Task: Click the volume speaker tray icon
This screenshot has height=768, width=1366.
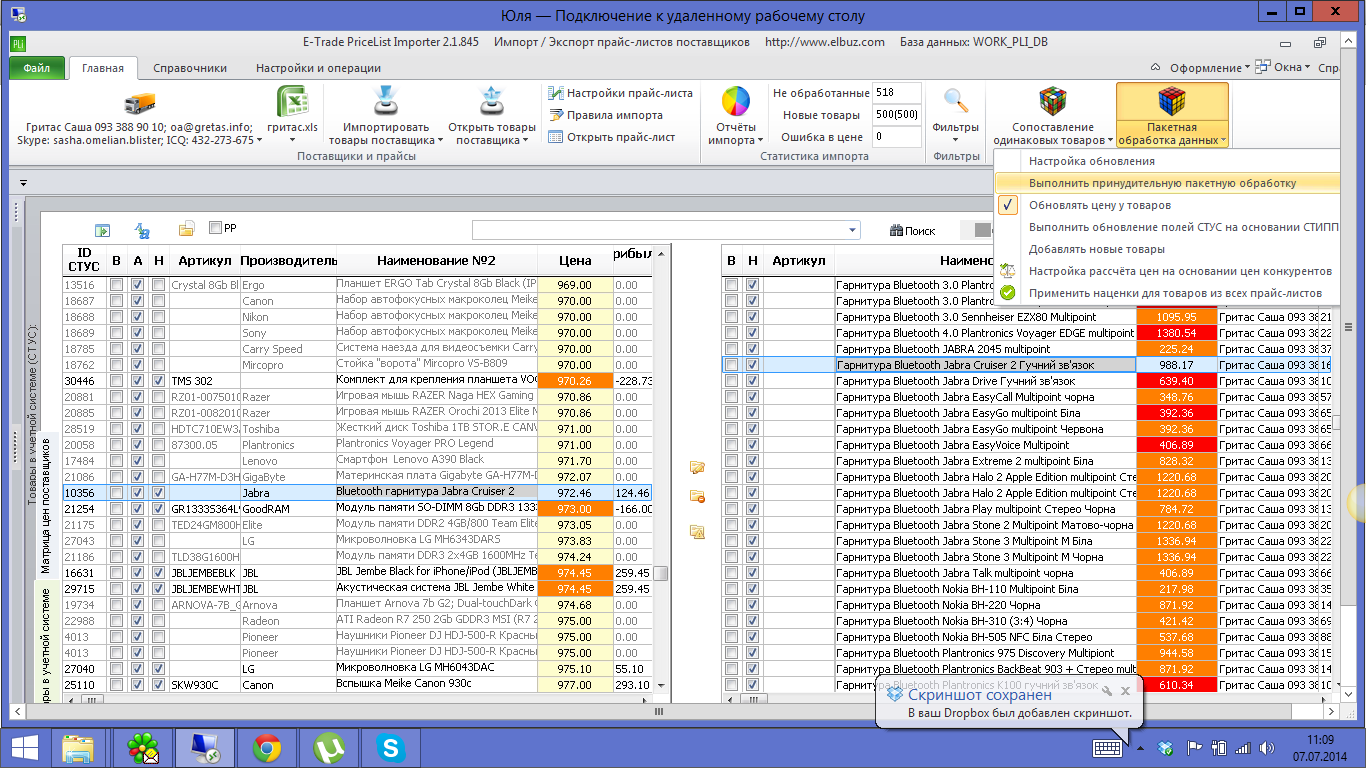Action: [x=1266, y=748]
